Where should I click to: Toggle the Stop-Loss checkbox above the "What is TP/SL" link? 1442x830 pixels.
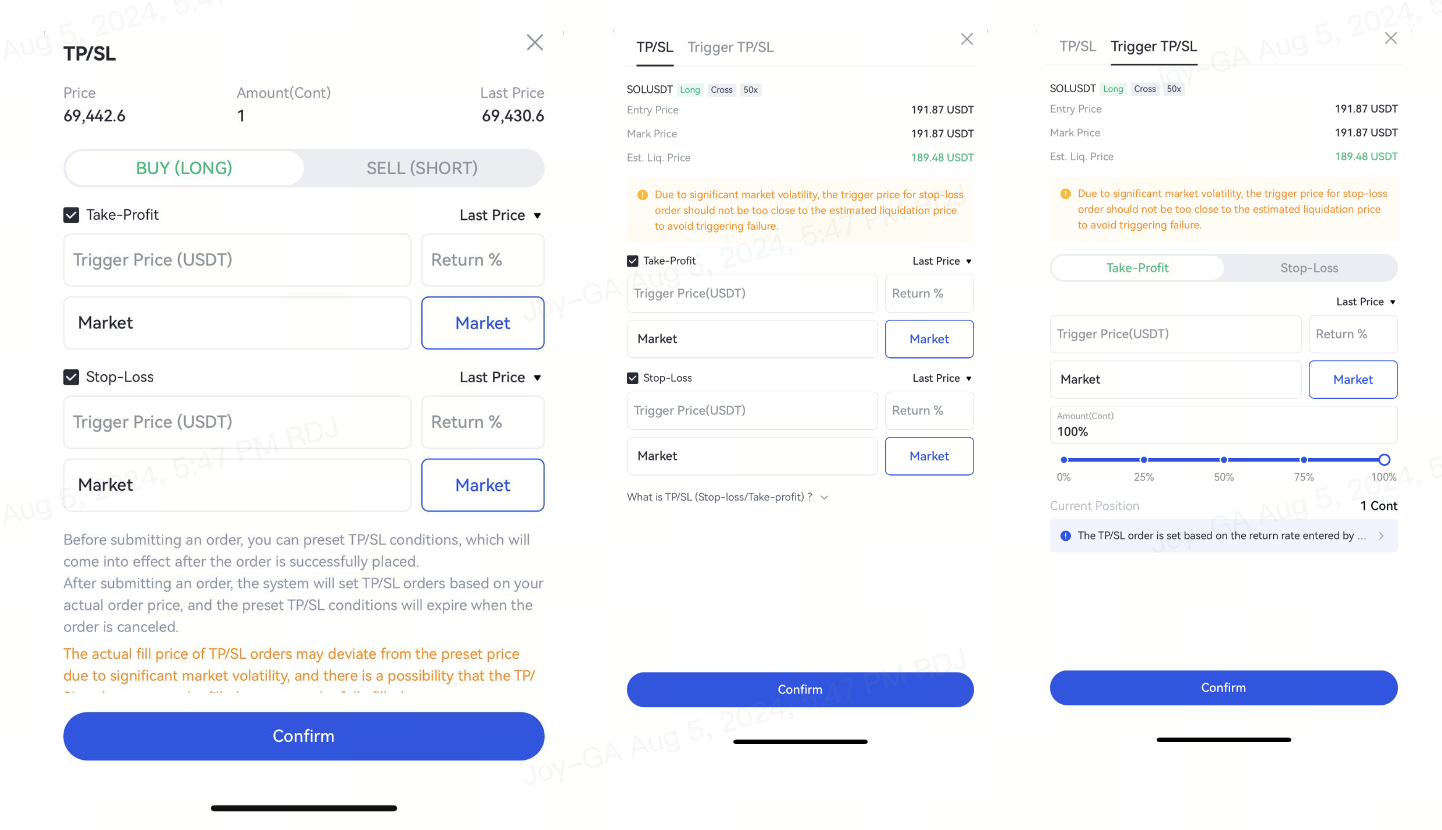[632, 378]
